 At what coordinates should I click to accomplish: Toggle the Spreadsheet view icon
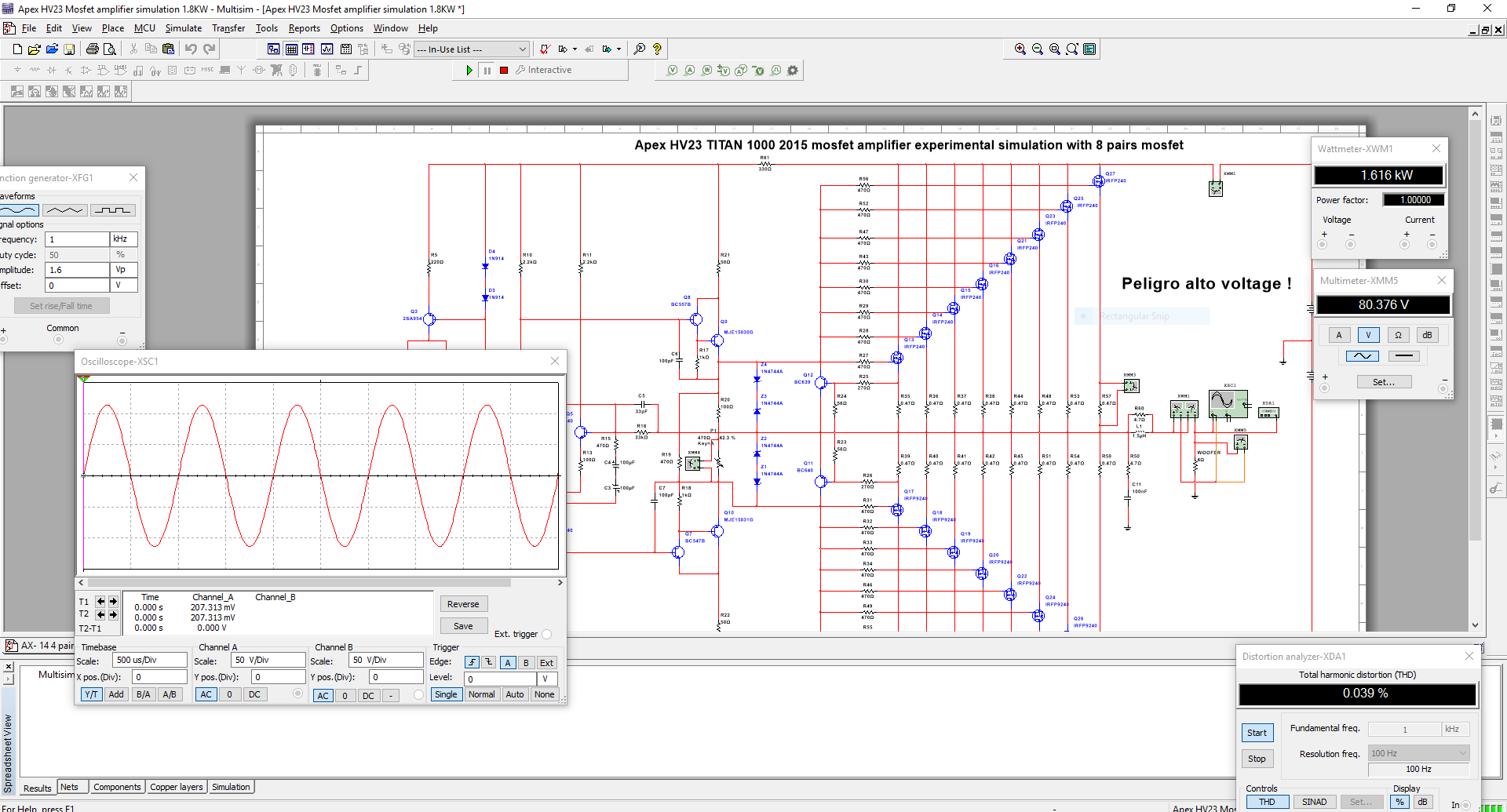pos(291,49)
